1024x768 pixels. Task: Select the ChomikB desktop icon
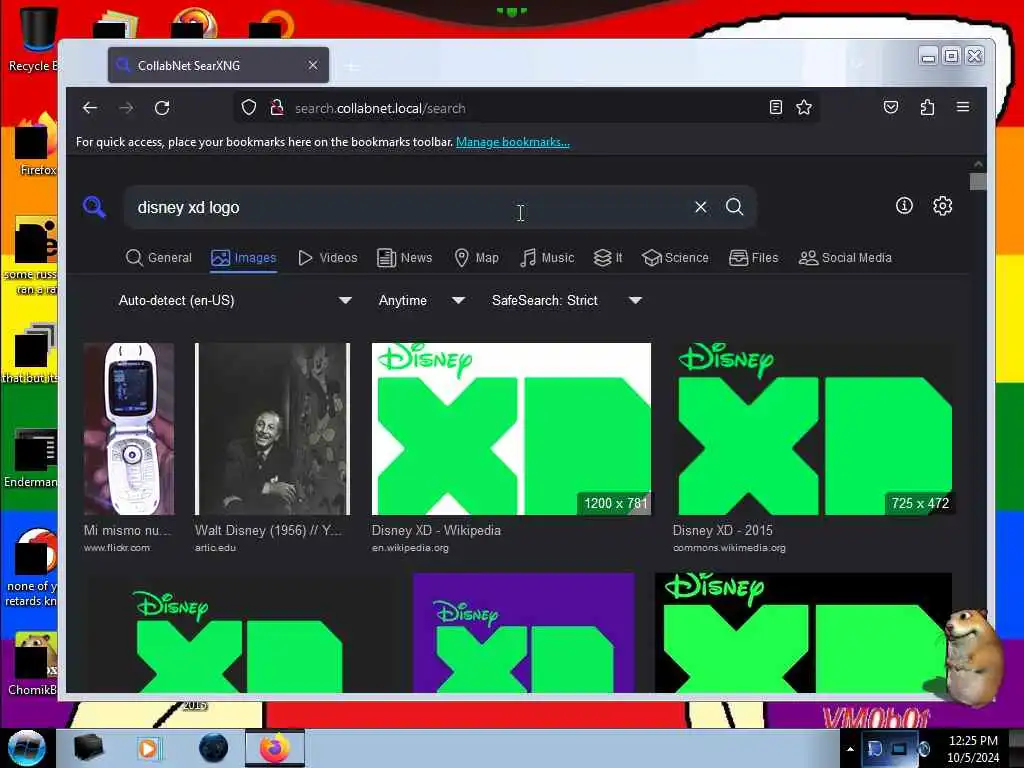[x=31, y=663]
